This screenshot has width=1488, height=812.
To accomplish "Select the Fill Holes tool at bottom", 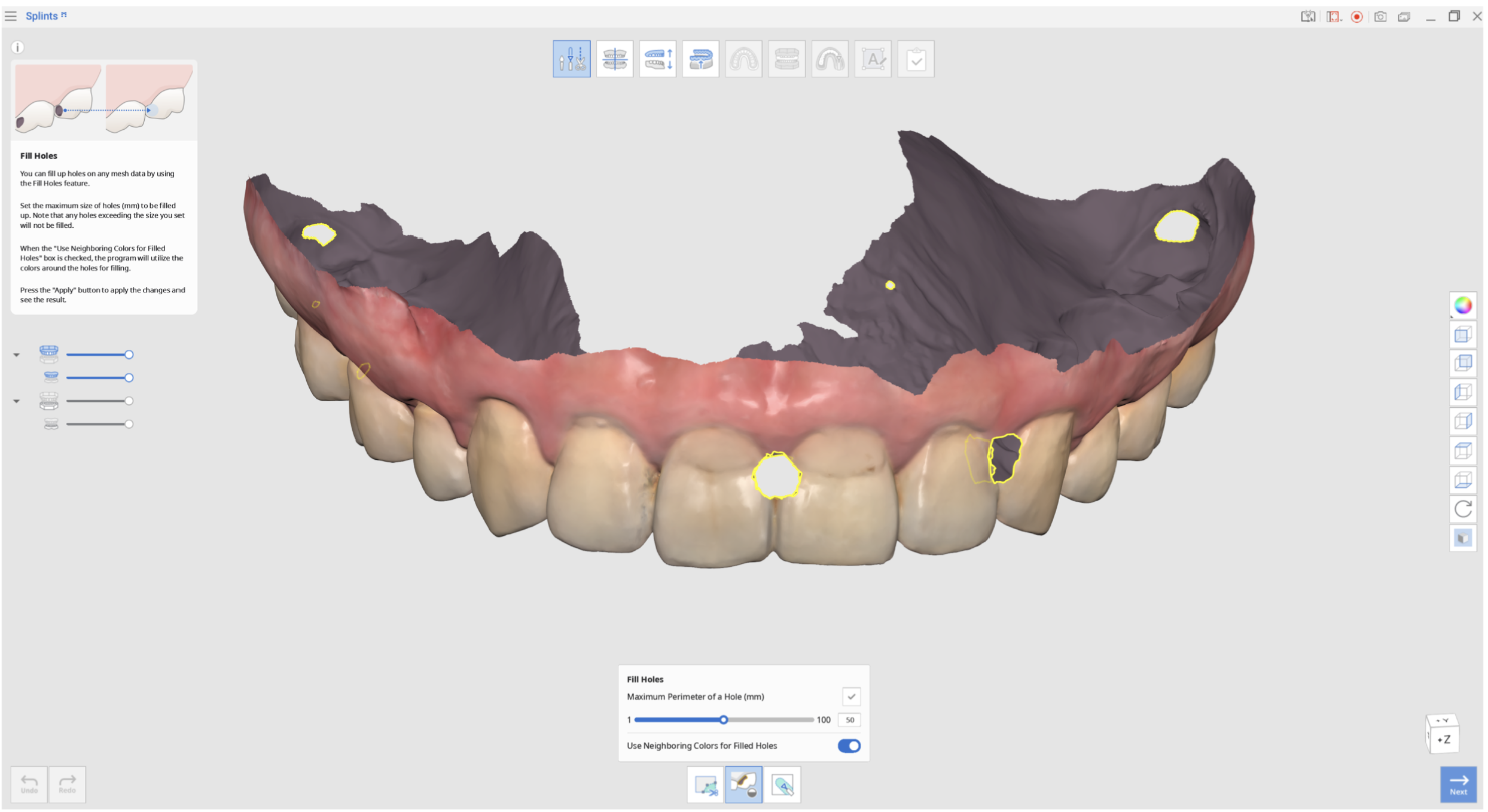I will pos(743,784).
